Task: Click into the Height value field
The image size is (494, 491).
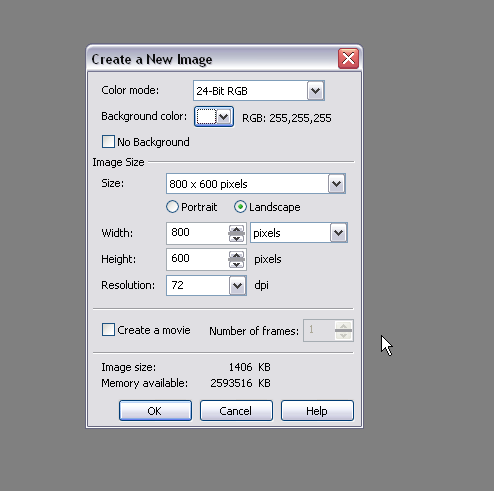Action: tap(197, 259)
